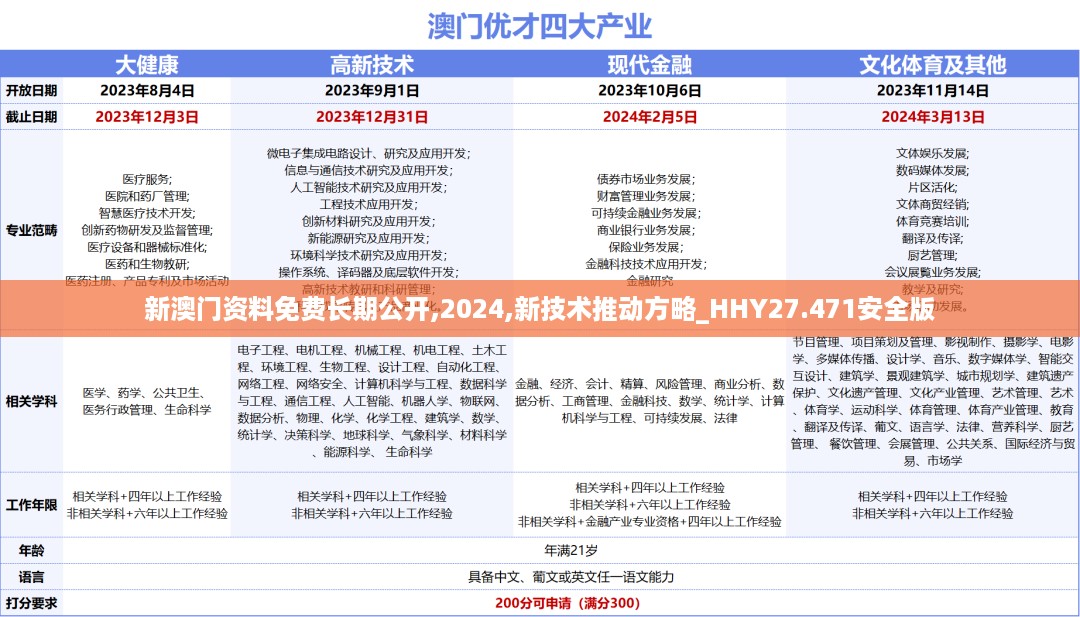The height and width of the screenshot is (617, 1080).
Task: Click the 年满21岁 age requirement
Action: (571, 551)
